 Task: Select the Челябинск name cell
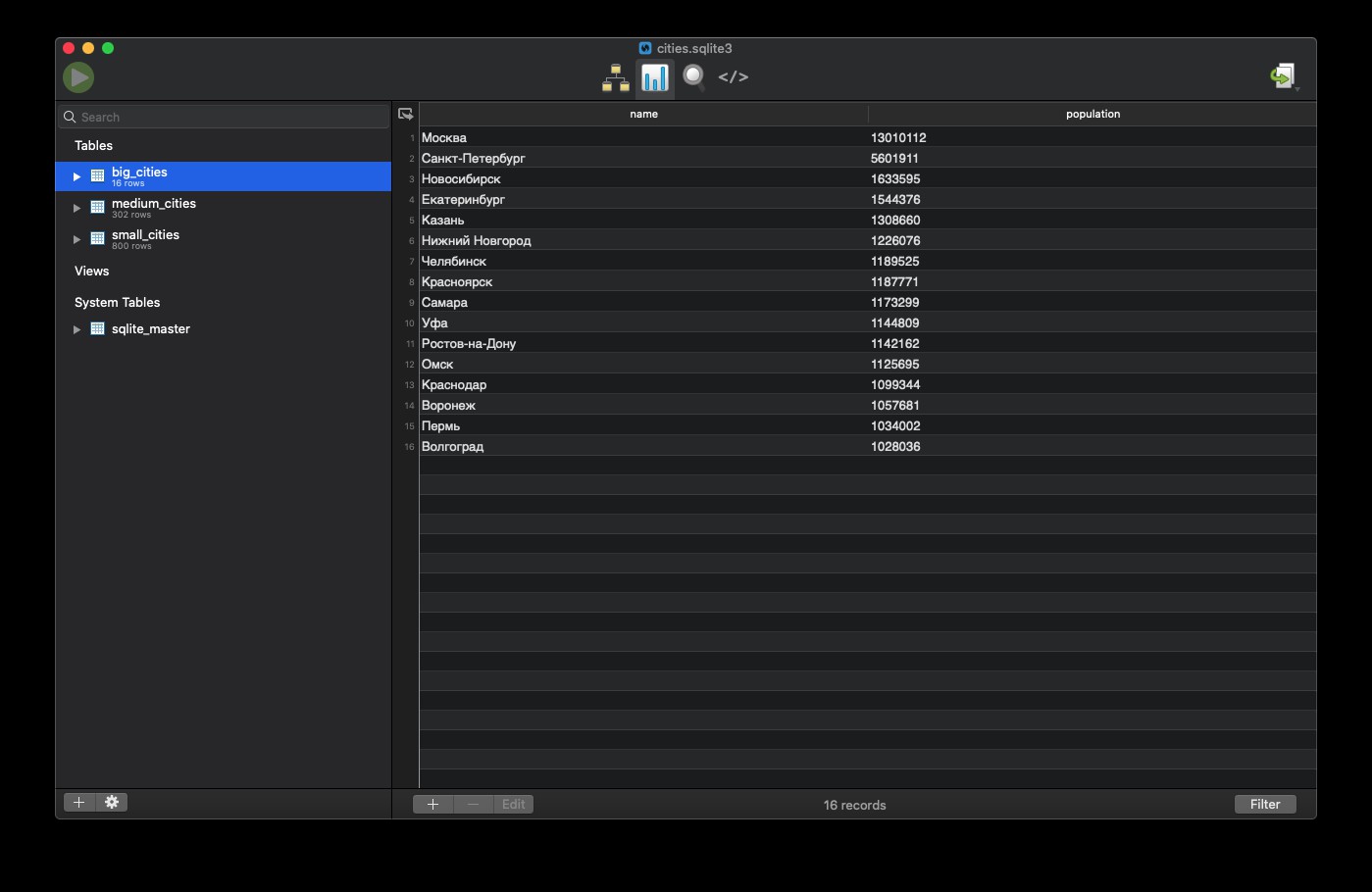(643, 261)
